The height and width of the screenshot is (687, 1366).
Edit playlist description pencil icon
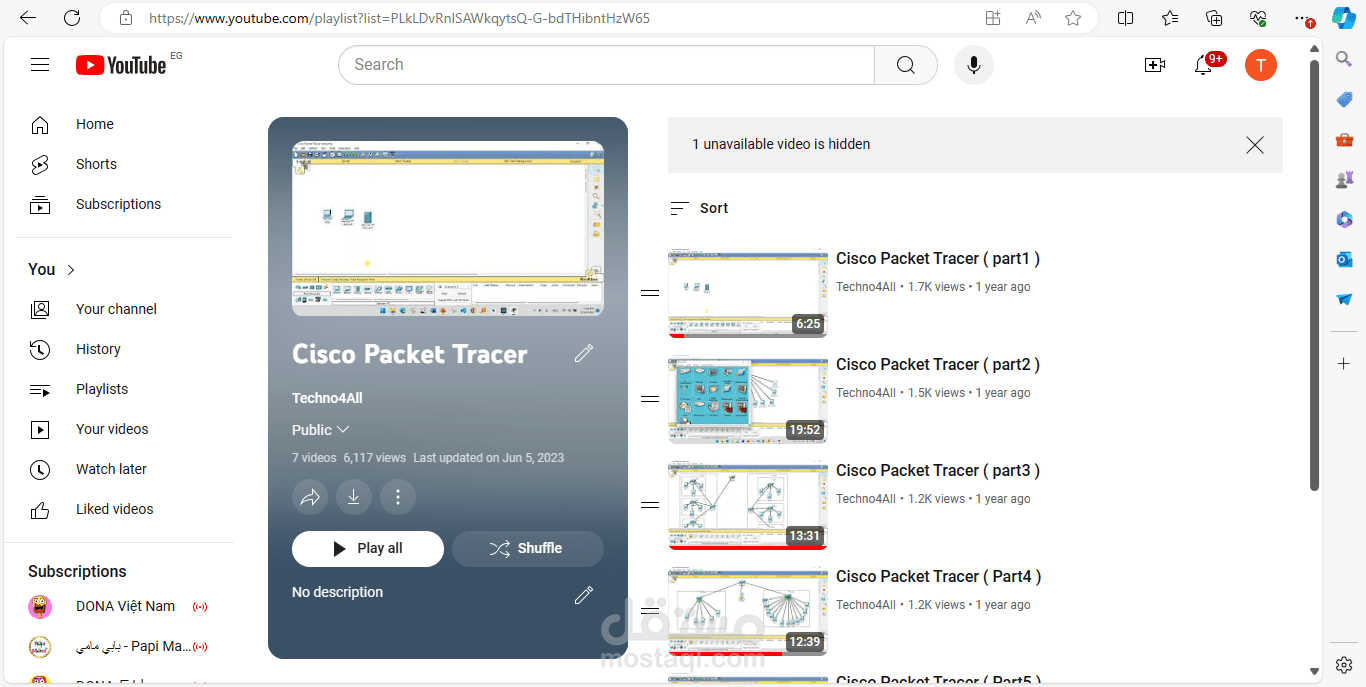pyautogui.click(x=584, y=595)
